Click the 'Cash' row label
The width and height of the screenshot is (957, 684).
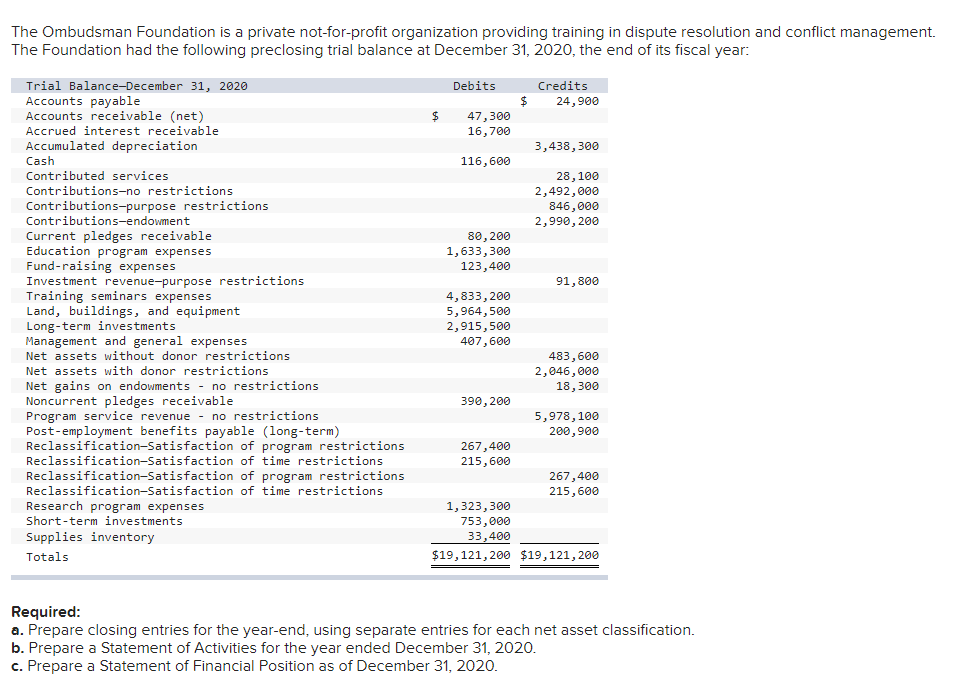coord(40,161)
